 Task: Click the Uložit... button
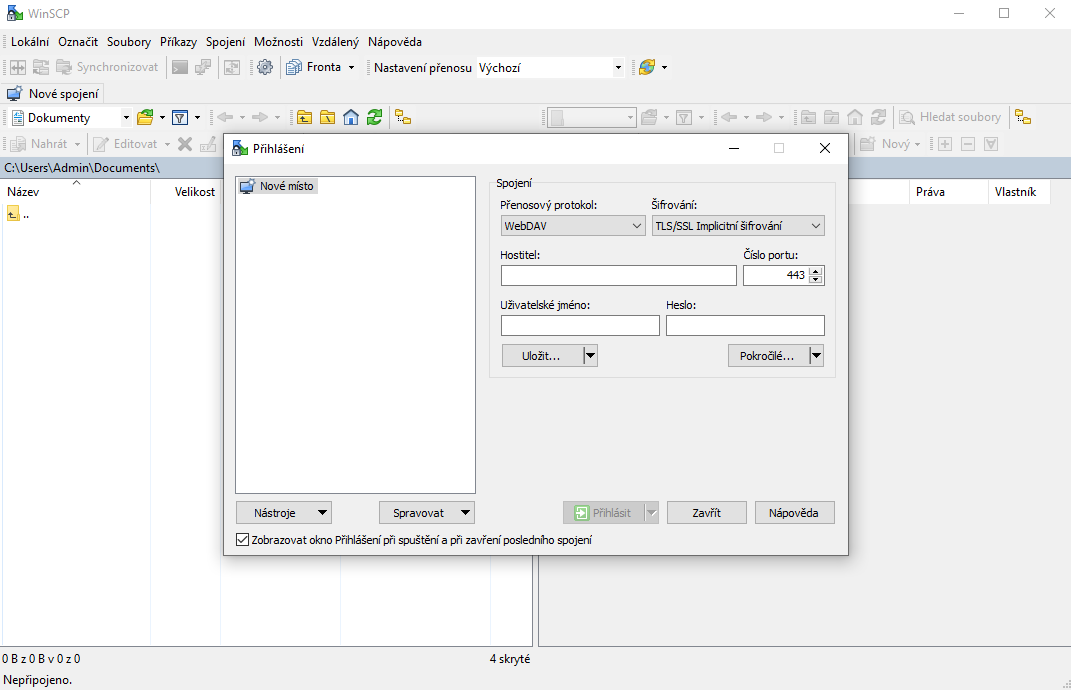coord(542,356)
